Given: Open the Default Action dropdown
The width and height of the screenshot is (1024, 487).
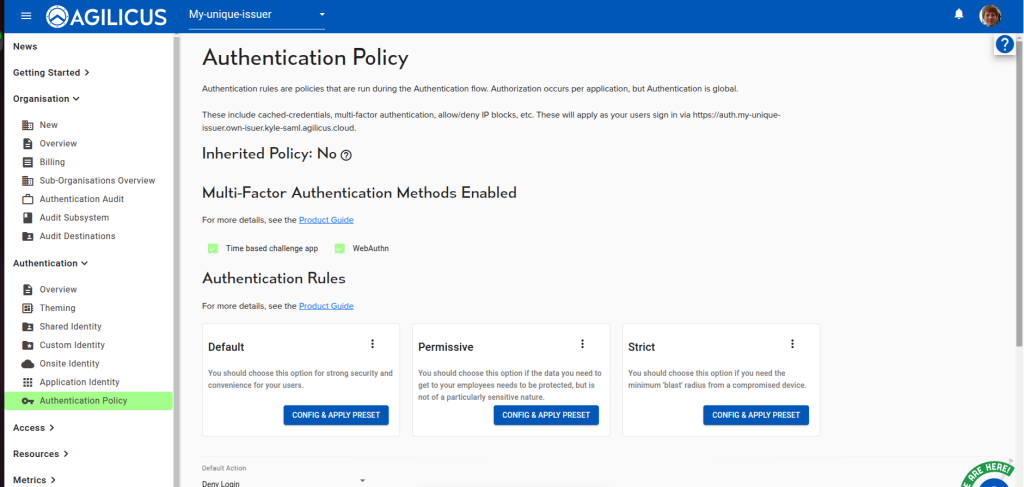Looking at the screenshot, I should pyautogui.click(x=284, y=481).
